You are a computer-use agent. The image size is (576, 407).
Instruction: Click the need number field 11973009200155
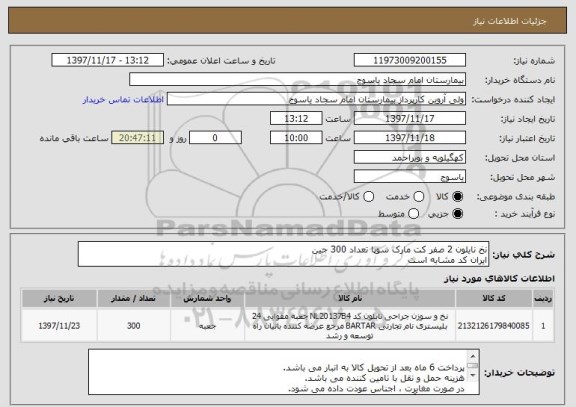[410, 60]
